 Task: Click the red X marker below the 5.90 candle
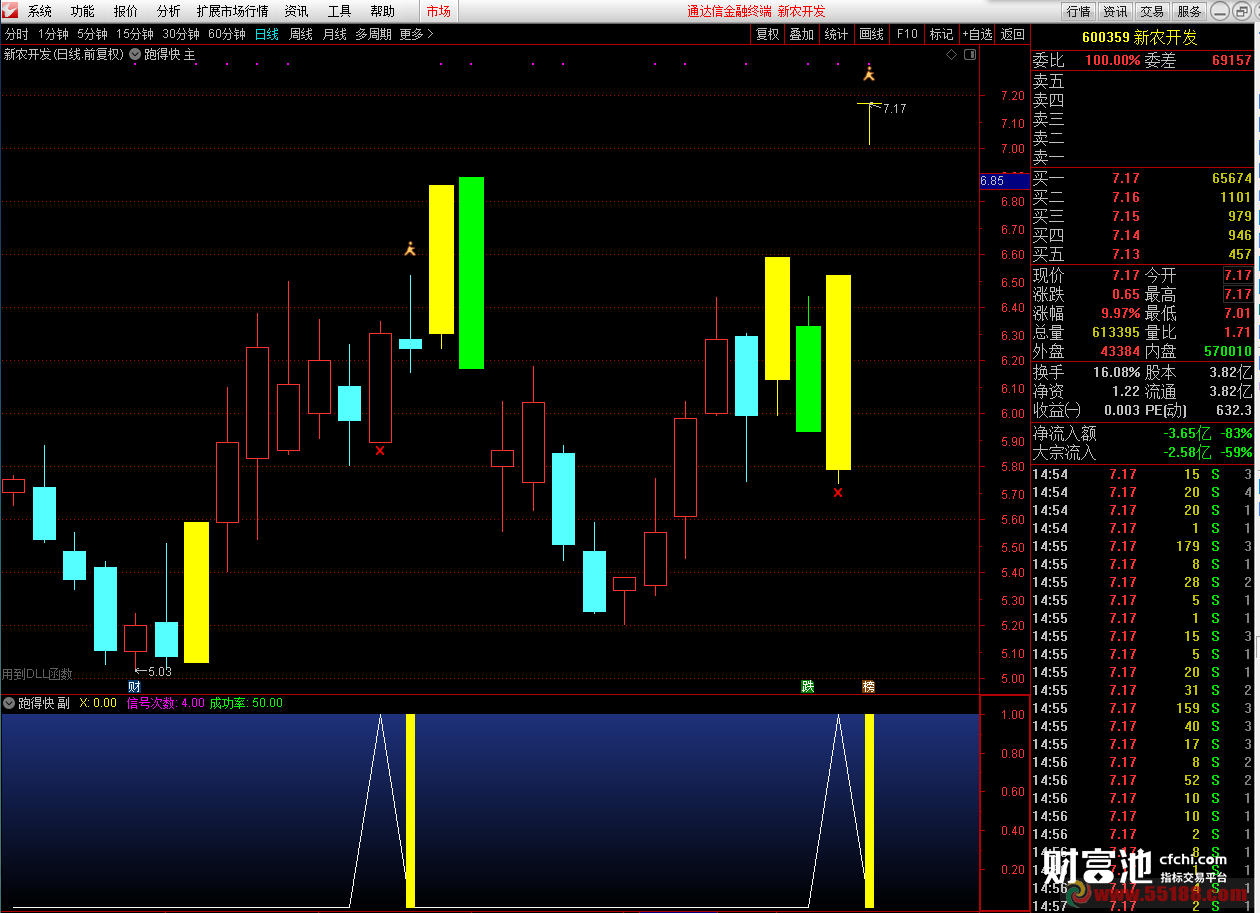point(380,451)
